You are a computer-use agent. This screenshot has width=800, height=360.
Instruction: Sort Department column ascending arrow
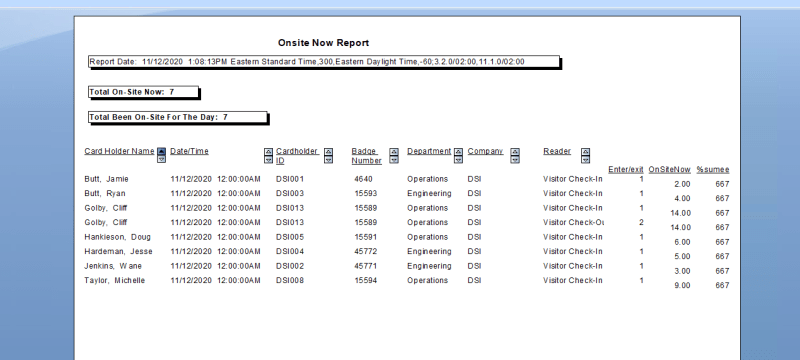459,152
